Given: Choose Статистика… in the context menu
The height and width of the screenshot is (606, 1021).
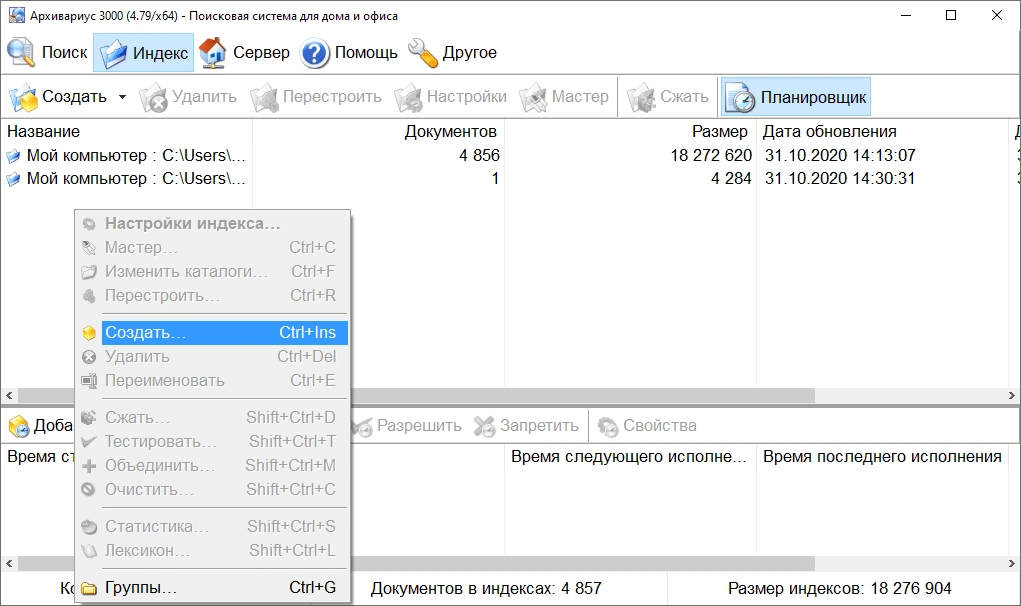Looking at the screenshot, I should (x=212, y=527).
